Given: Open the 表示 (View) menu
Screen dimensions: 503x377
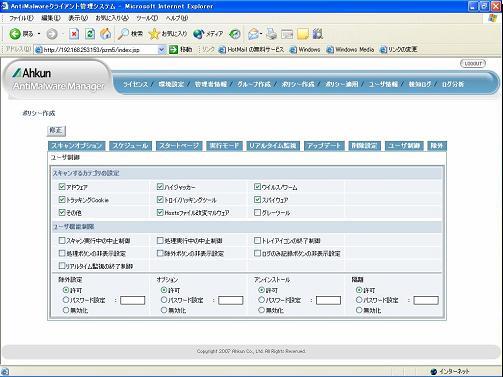Looking at the screenshot, I should [78, 18].
